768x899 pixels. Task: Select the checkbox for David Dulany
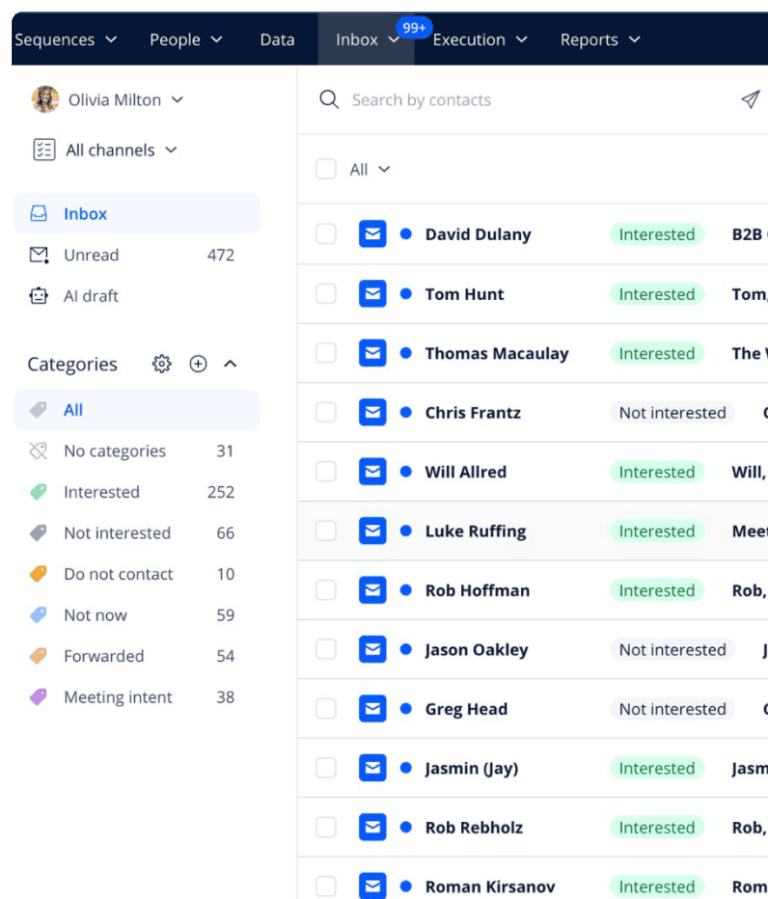(x=326, y=234)
